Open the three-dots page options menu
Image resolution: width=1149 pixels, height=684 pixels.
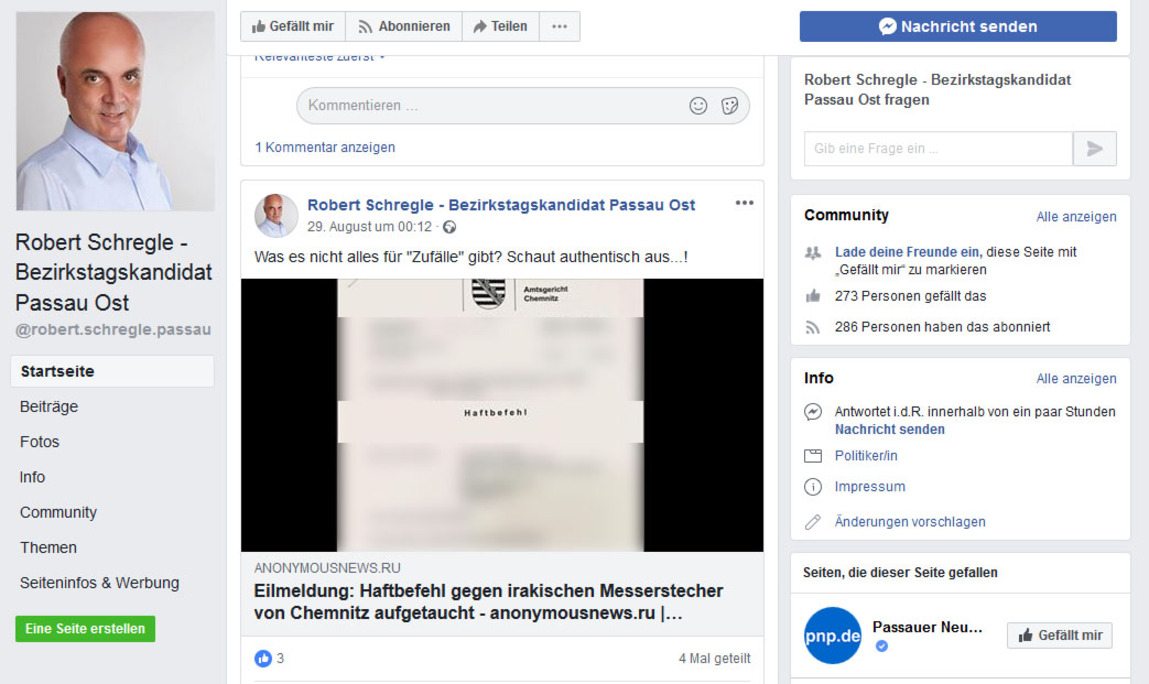(x=560, y=26)
